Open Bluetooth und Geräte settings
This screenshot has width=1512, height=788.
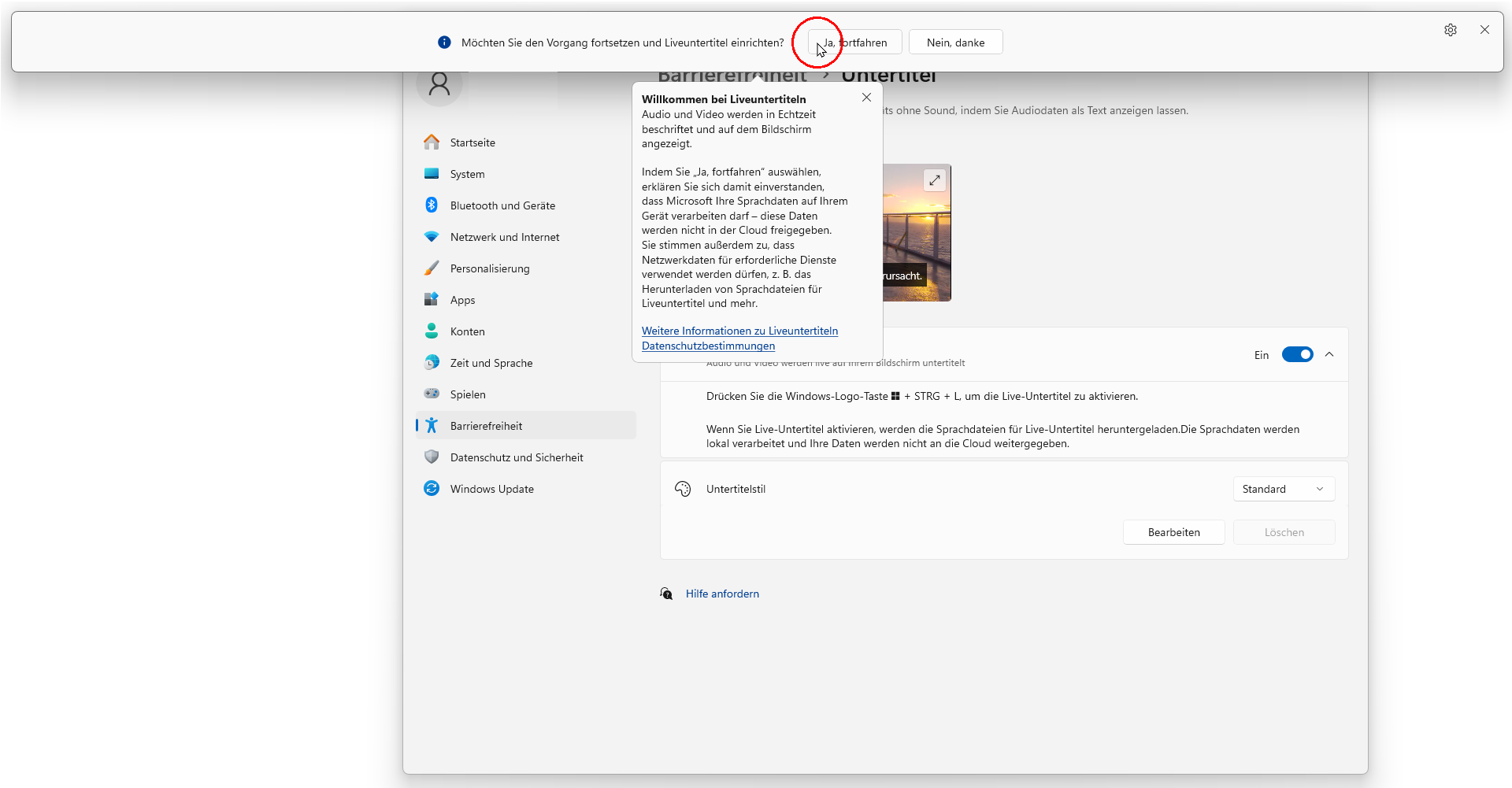point(526,205)
